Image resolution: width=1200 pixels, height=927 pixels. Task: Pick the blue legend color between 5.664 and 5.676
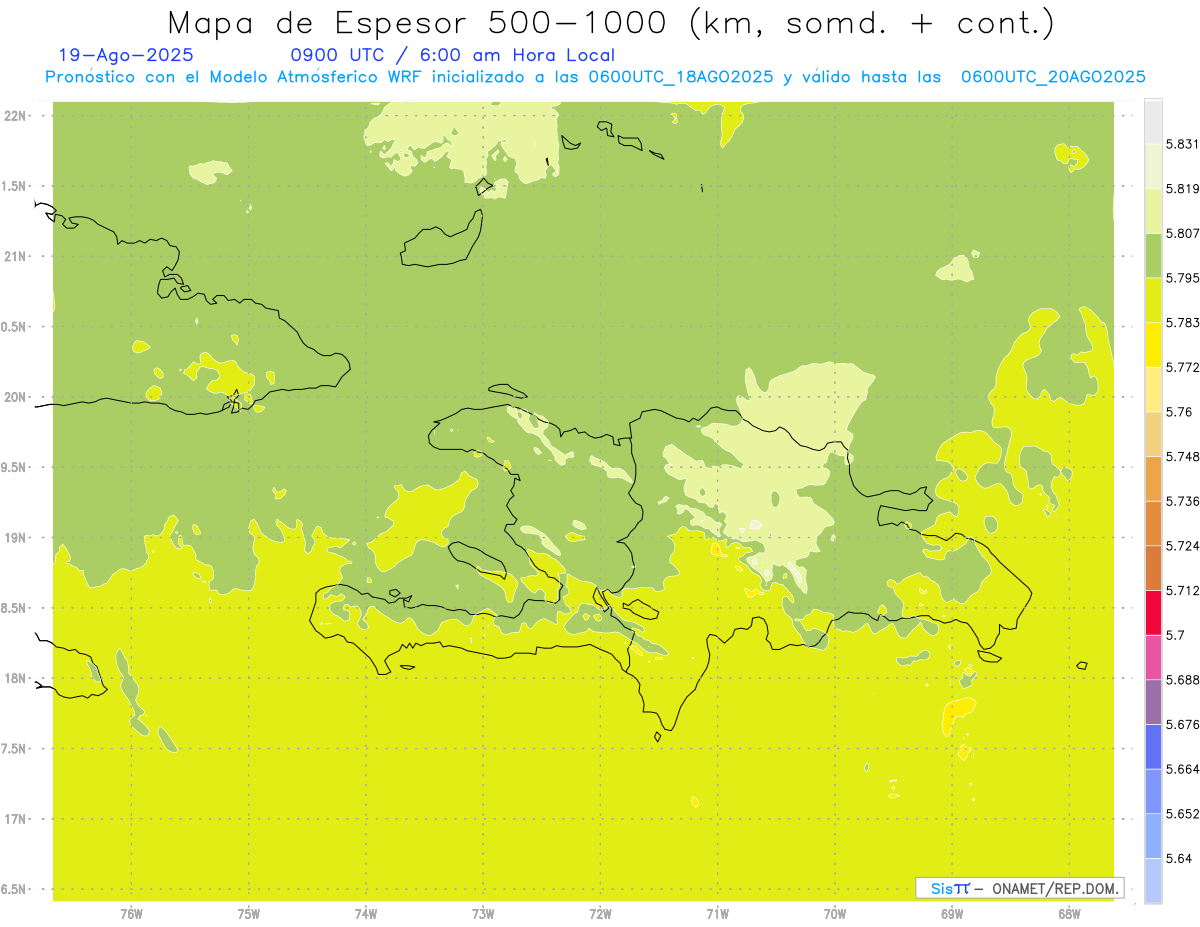pyautogui.click(x=1153, y=747)
